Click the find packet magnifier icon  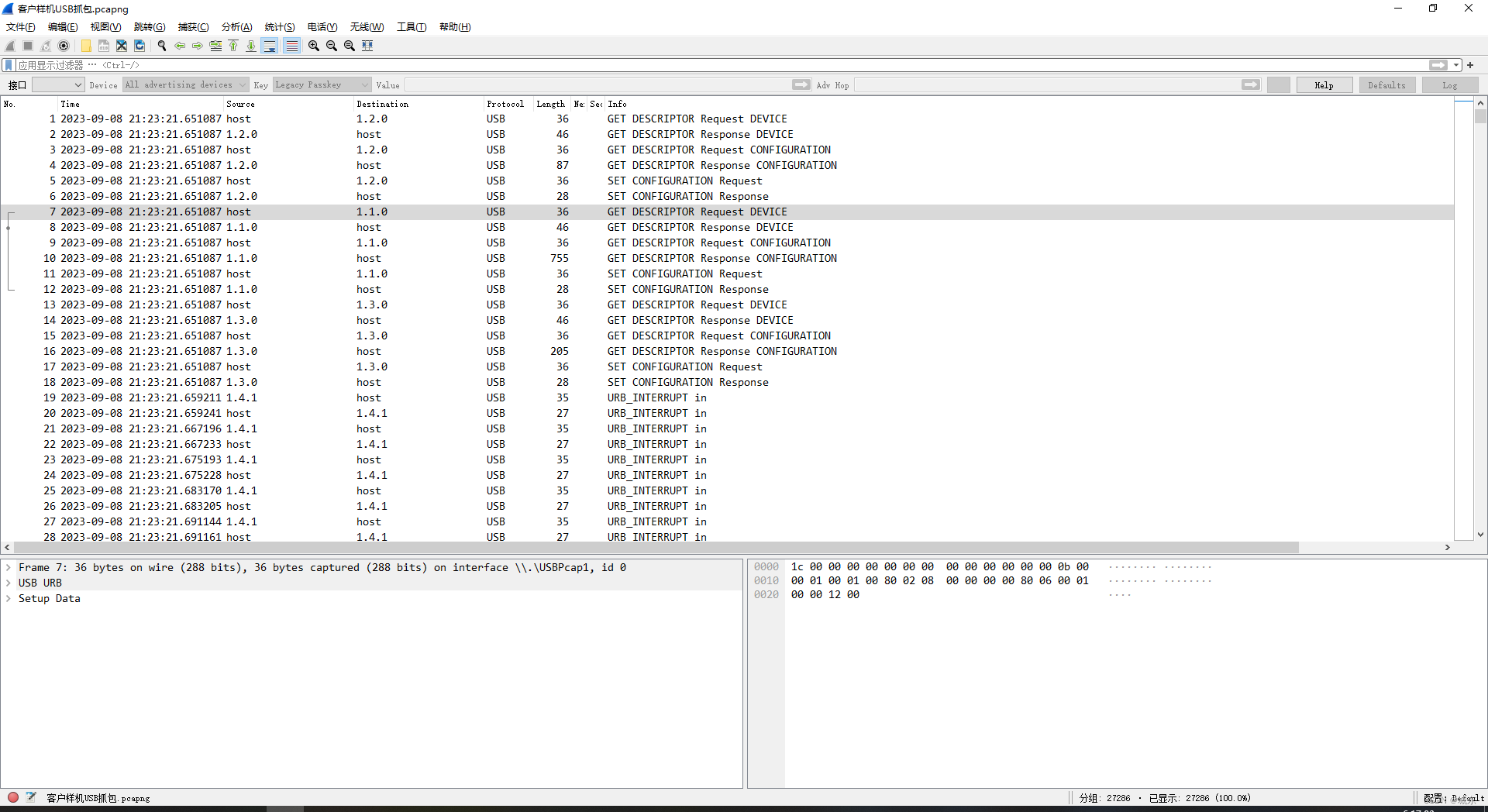click(x=162, y=46)
